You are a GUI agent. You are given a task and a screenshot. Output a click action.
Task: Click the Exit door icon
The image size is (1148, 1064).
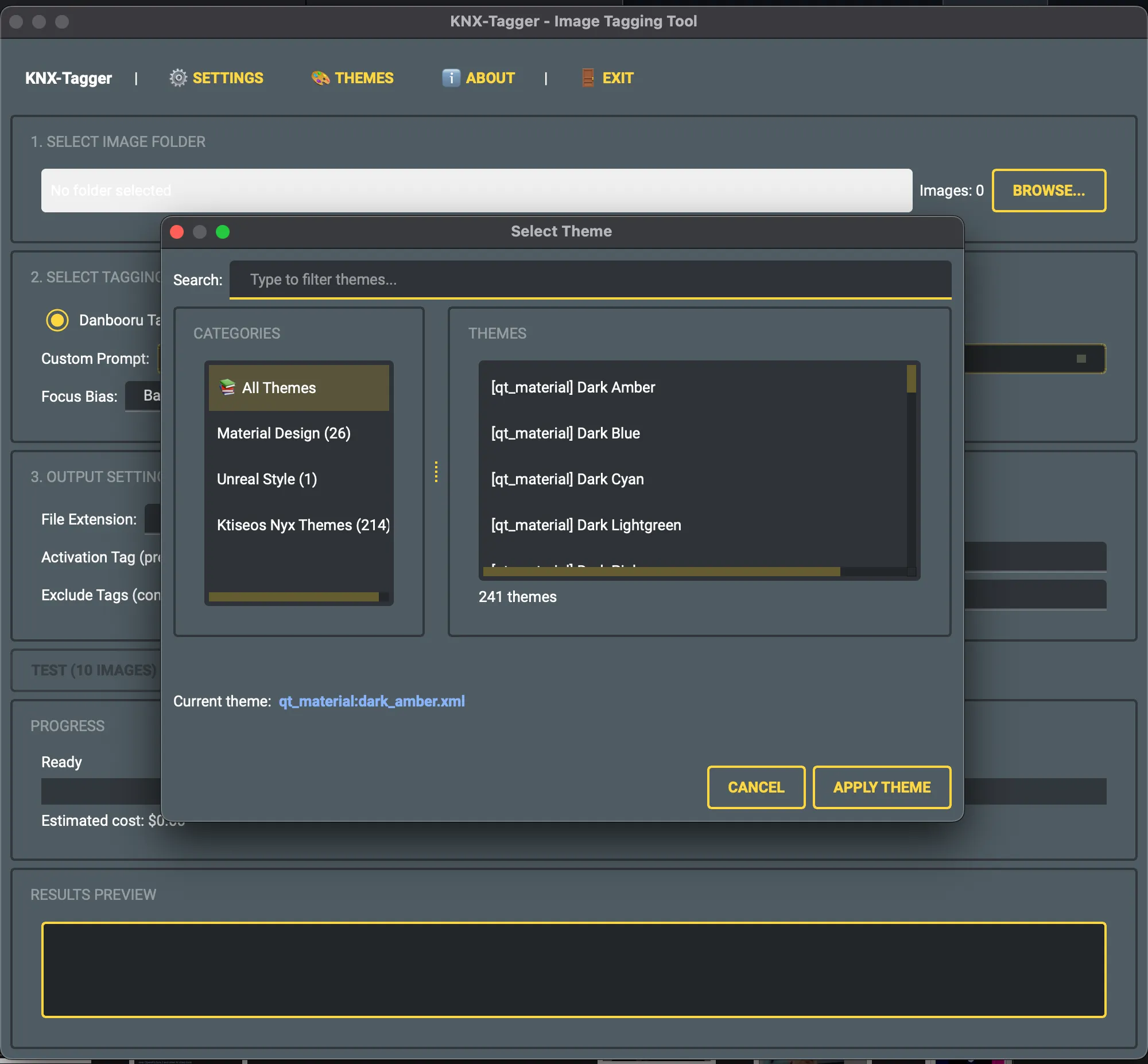point(587,77)
